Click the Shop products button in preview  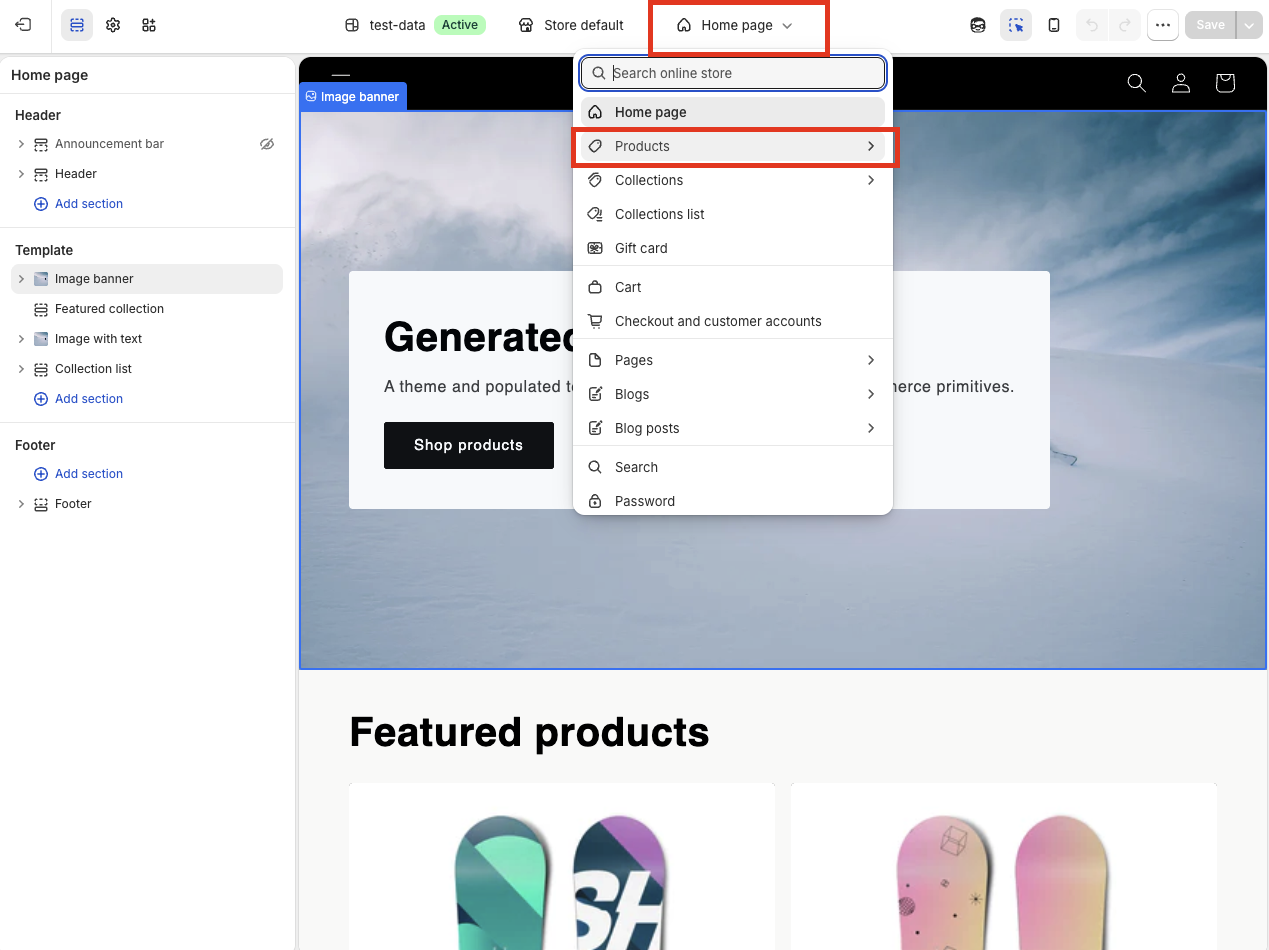click(468, 445)
